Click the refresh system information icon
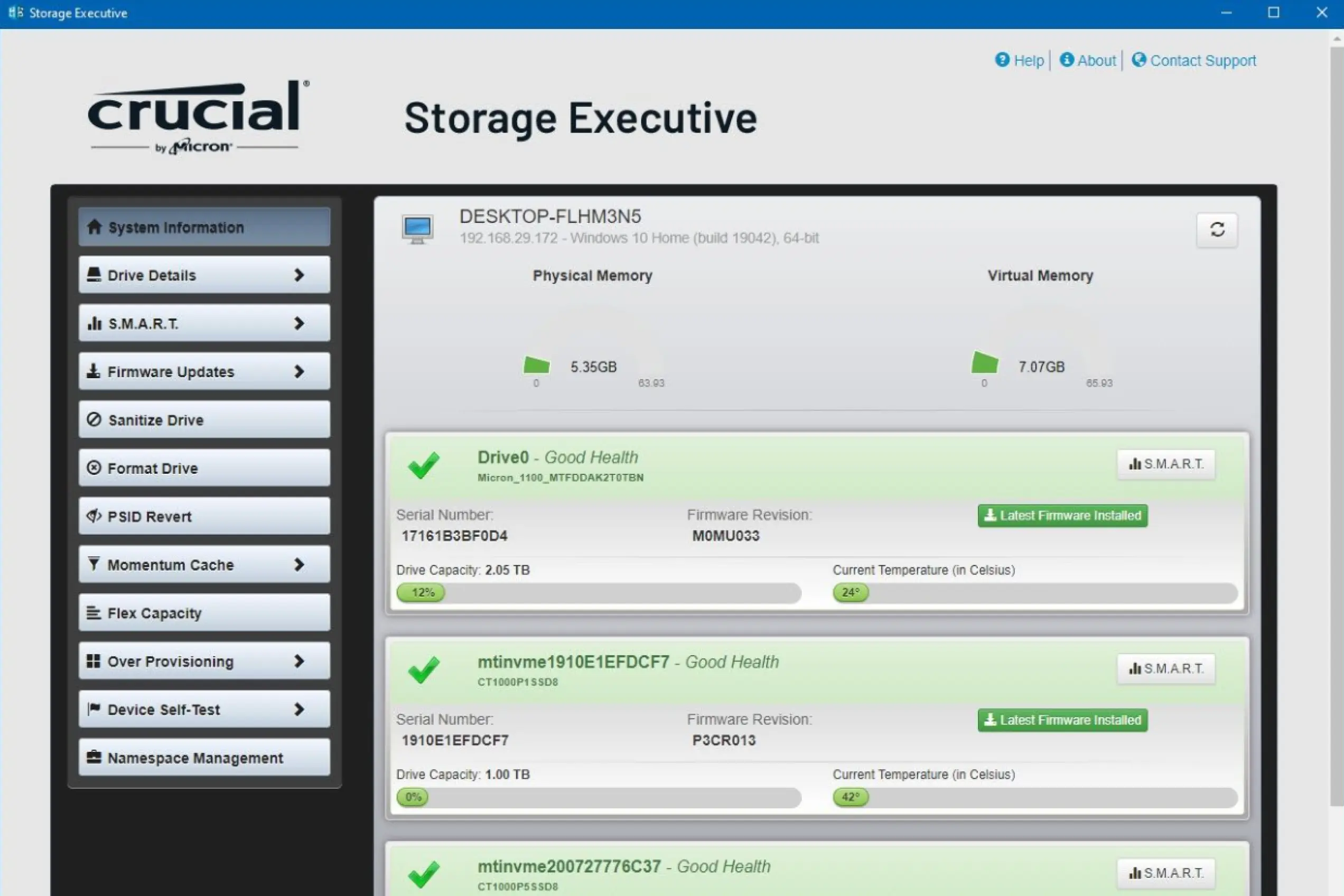The image size is (1344, 896). (1217, 230)
